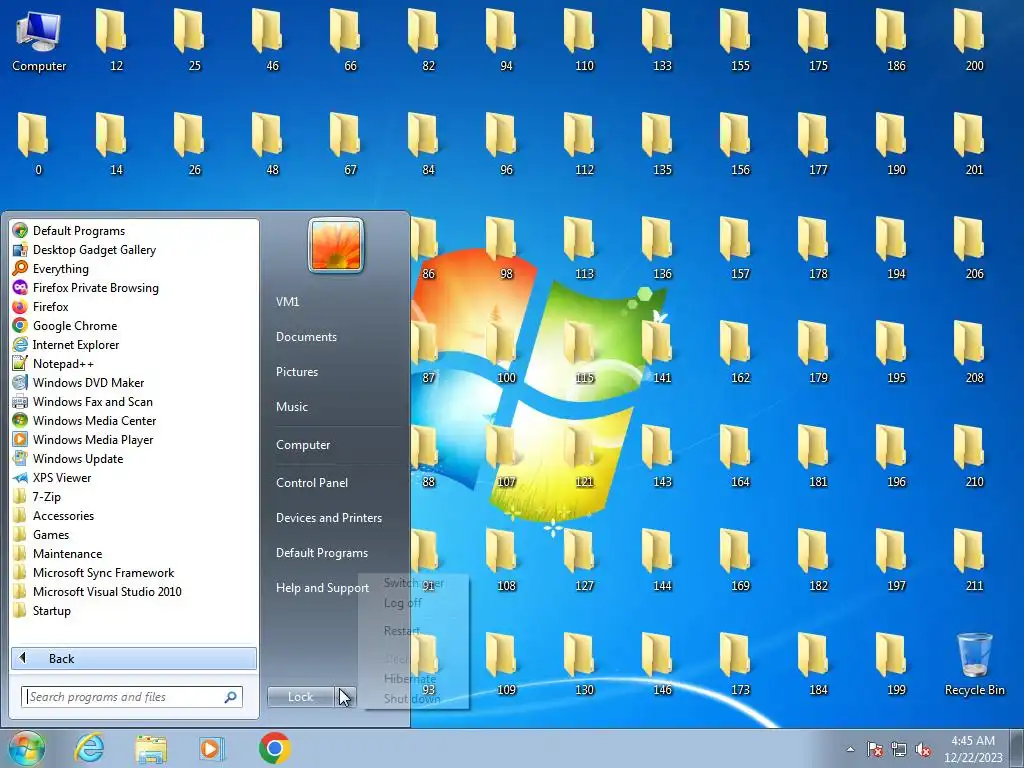Select desktop folder 0
The width and height of the screenshot is (1024, 768).
[38, 144]
